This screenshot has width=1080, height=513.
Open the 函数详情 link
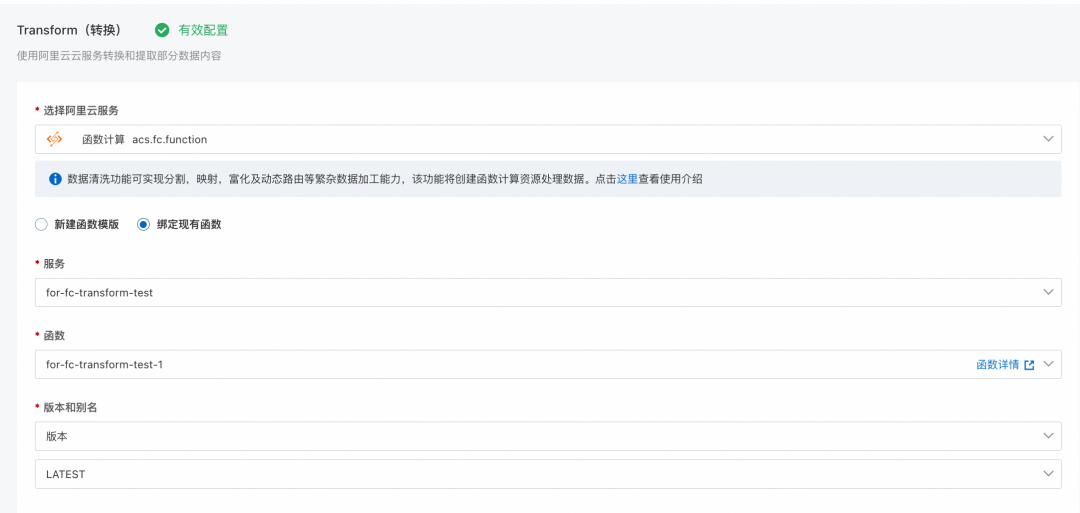pos(997,365)
